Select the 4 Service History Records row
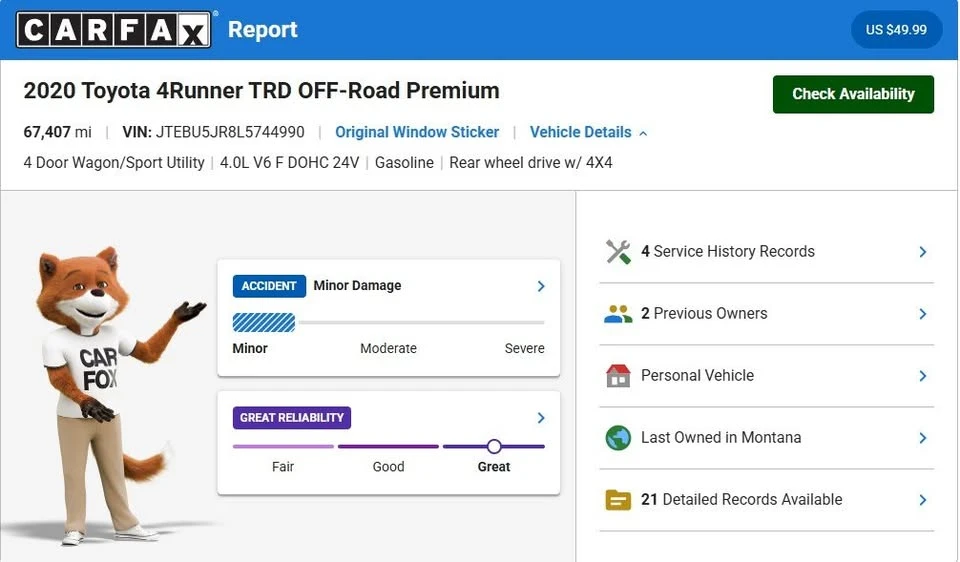This screenshot has width=960, height=562. click(766, 252)
